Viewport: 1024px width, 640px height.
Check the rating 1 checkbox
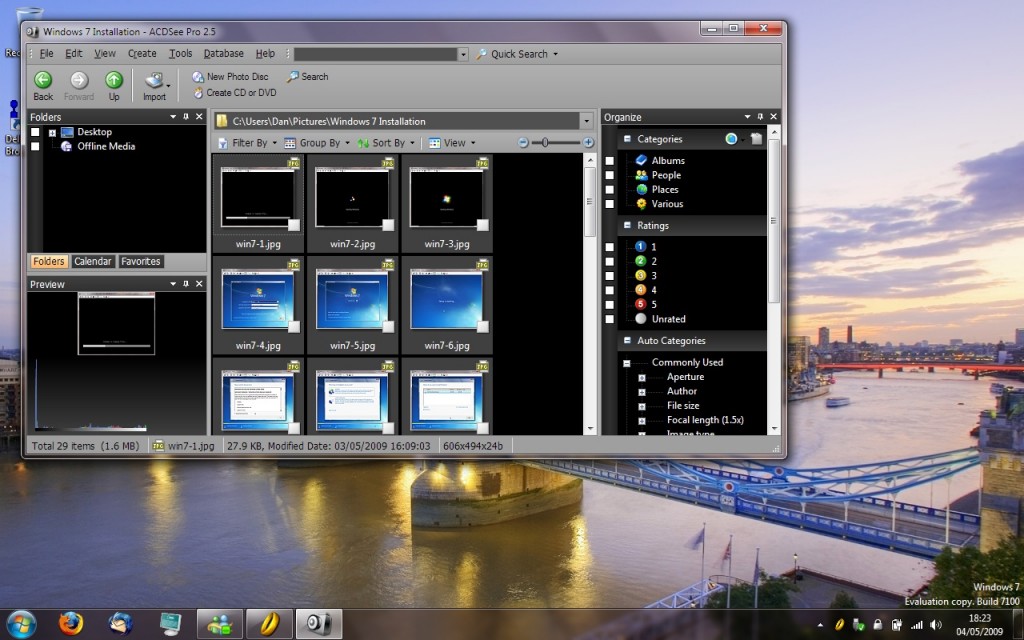point(609,247)
